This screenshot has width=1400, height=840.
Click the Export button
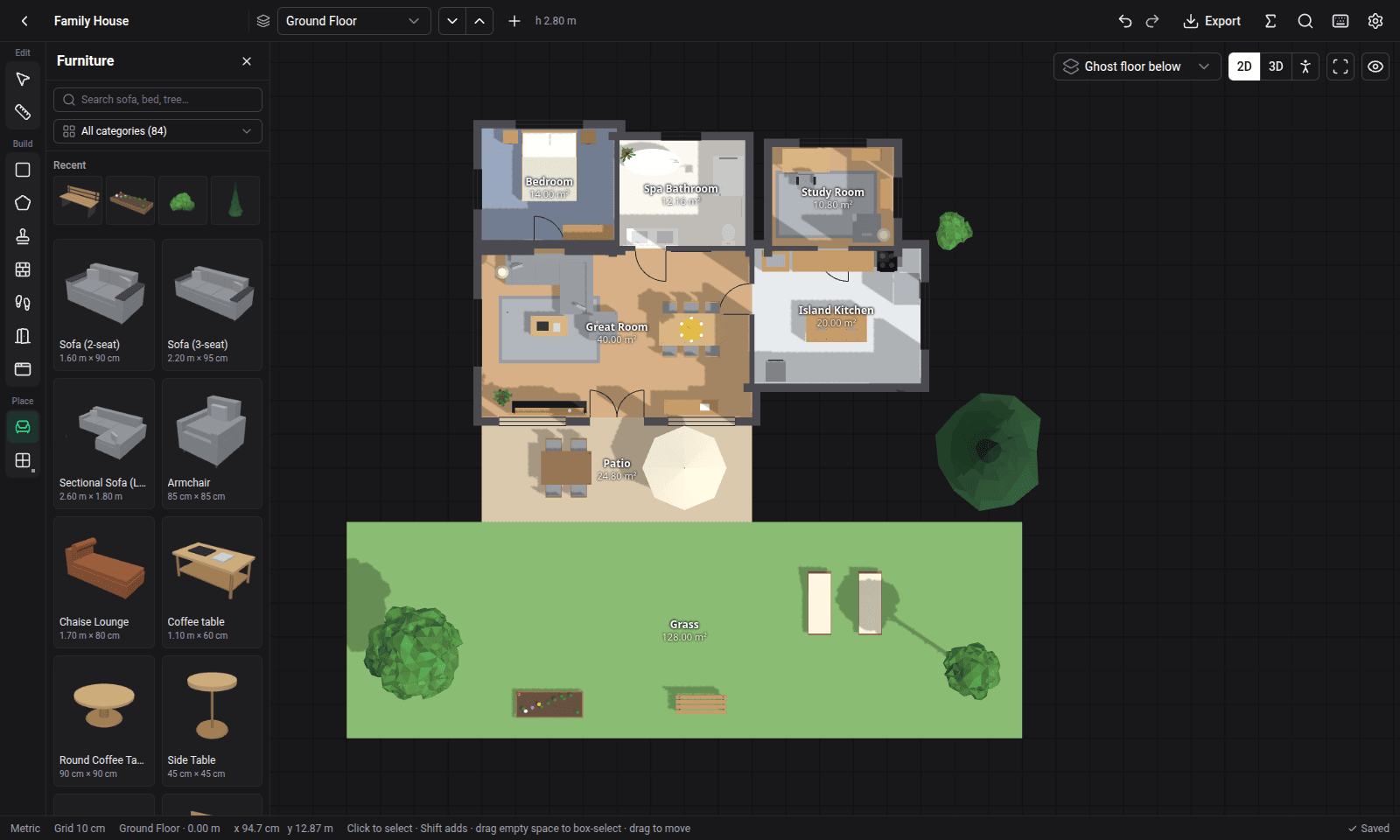1212,21
